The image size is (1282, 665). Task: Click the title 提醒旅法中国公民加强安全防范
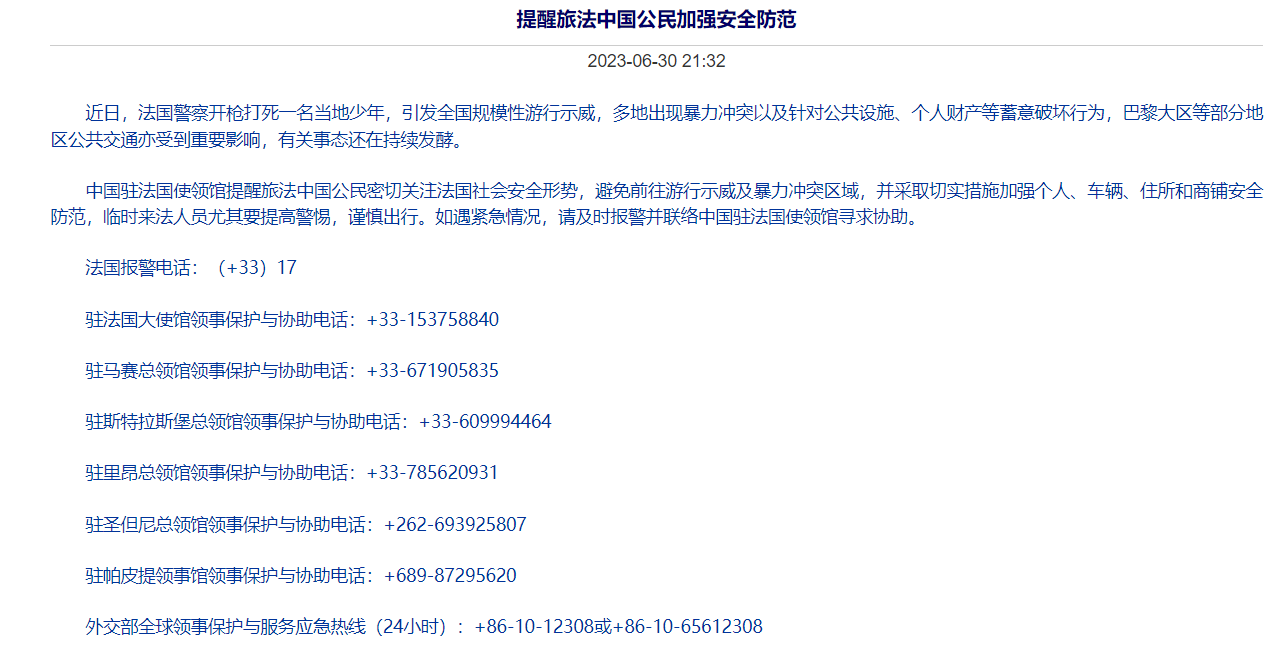tap(656, 19)
